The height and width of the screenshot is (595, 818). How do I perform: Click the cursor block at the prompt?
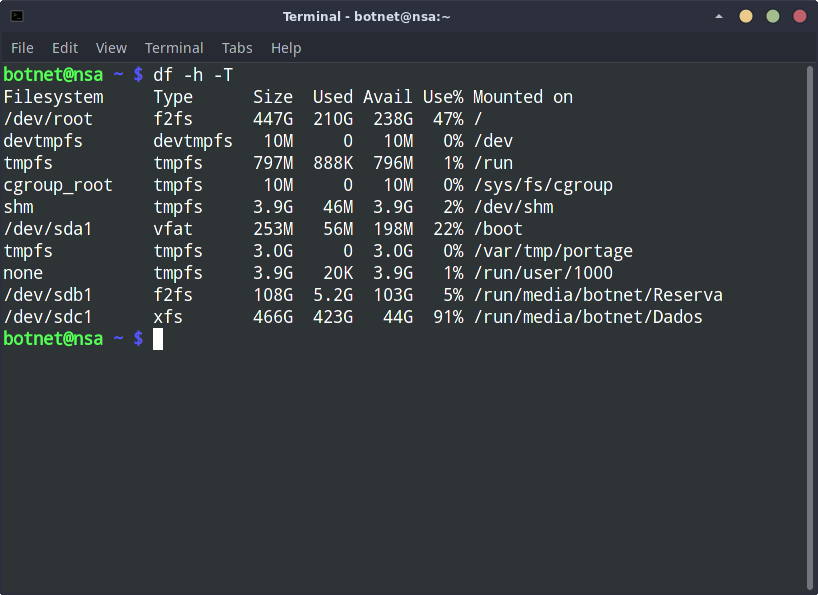click(x=158, y=339)
